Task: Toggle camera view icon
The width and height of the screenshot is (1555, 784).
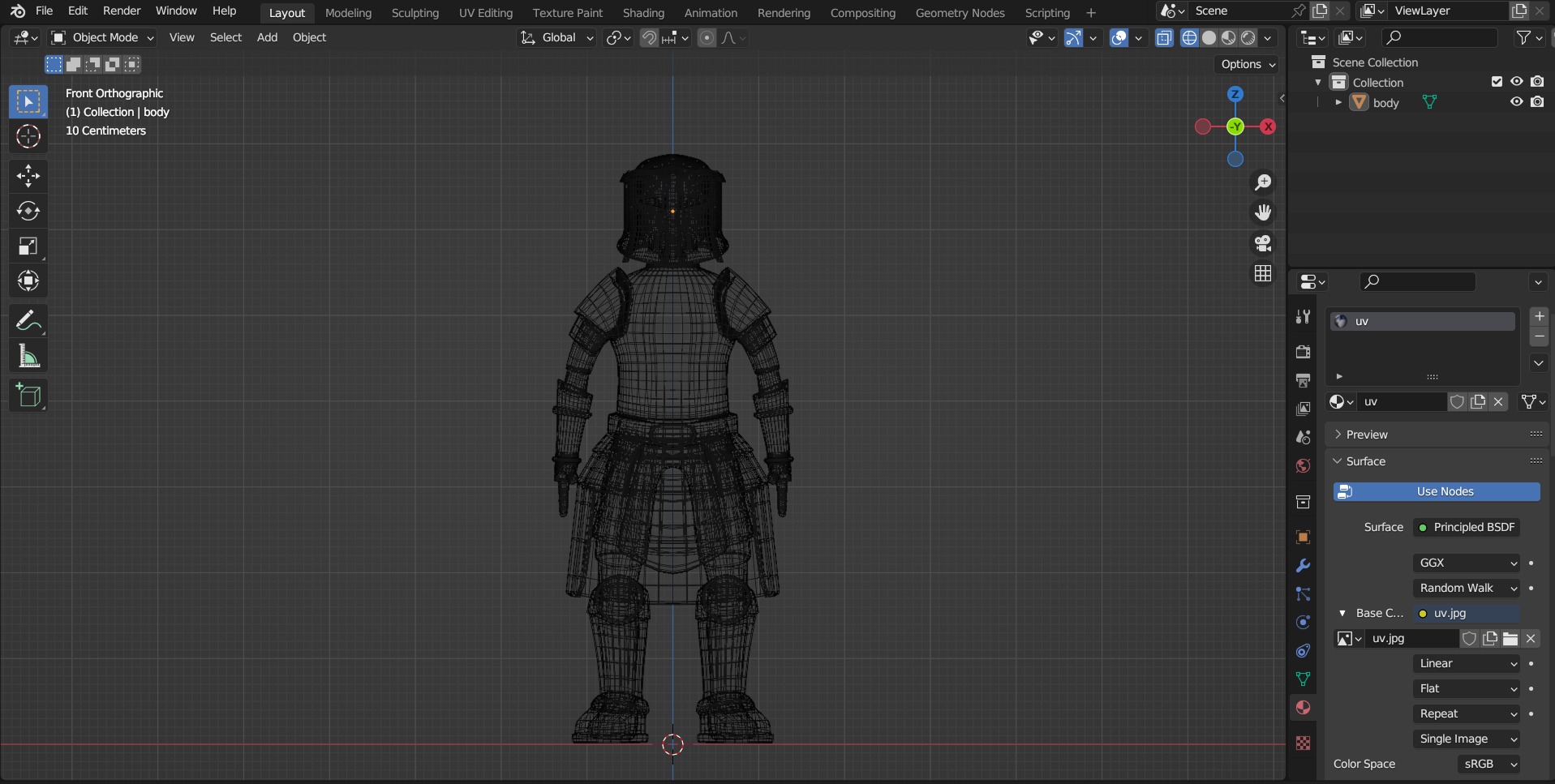Action: tap(1263, 243)
